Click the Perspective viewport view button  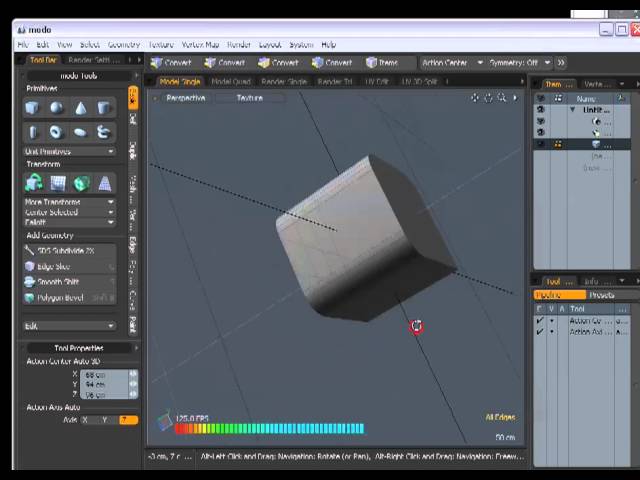[x=186, y=98]
